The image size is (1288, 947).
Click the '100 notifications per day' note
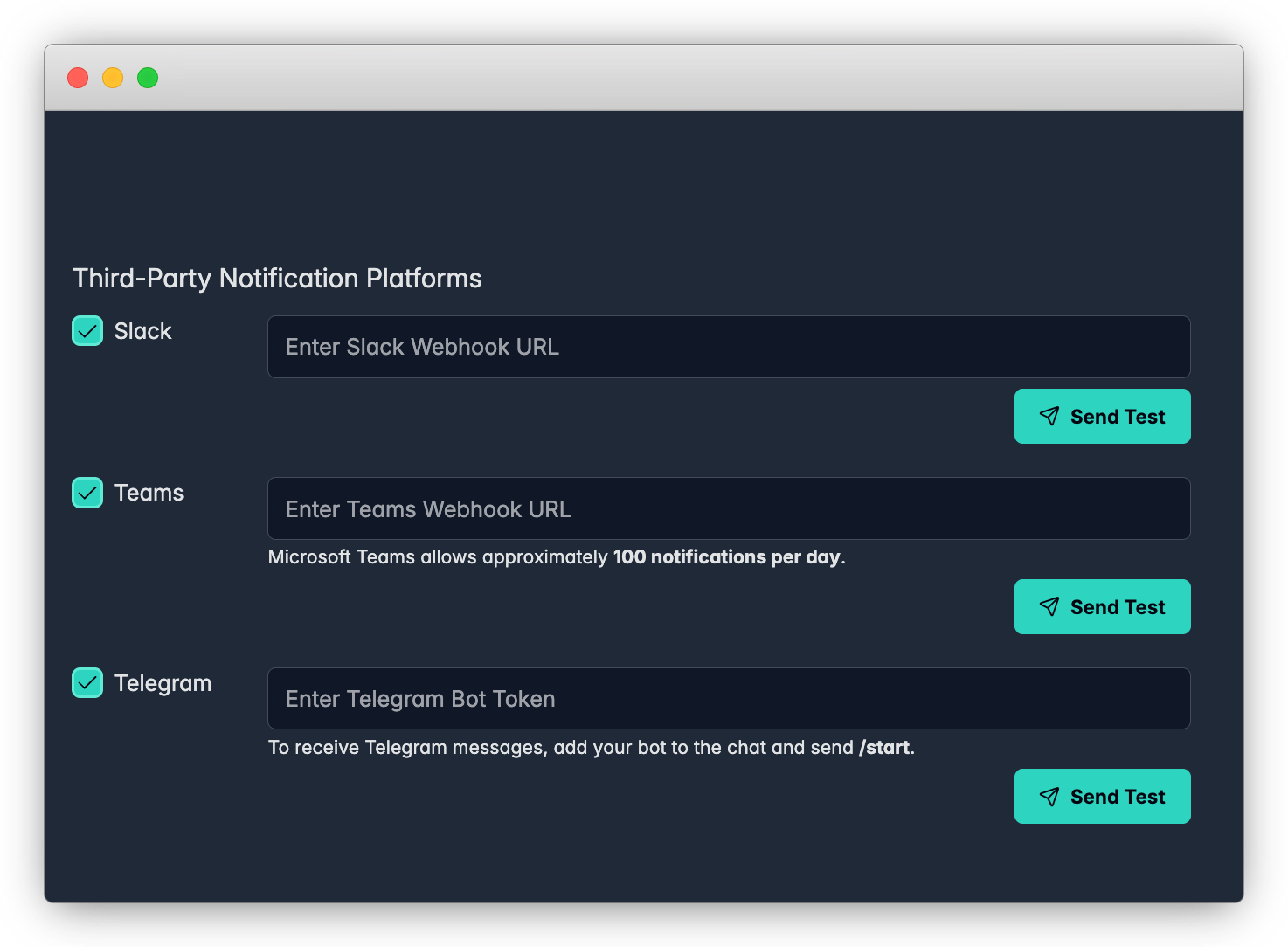tap(727, 557)
